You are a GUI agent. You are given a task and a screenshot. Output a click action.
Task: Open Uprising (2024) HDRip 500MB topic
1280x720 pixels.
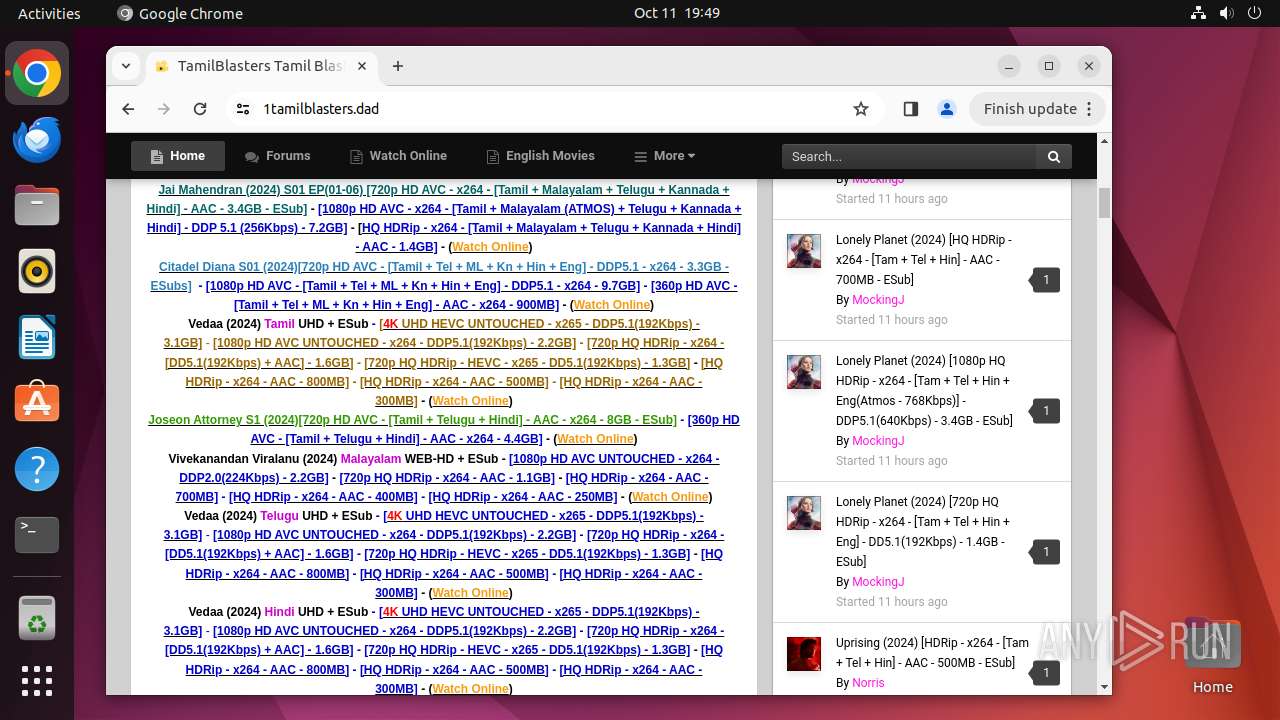click(932, 653)
